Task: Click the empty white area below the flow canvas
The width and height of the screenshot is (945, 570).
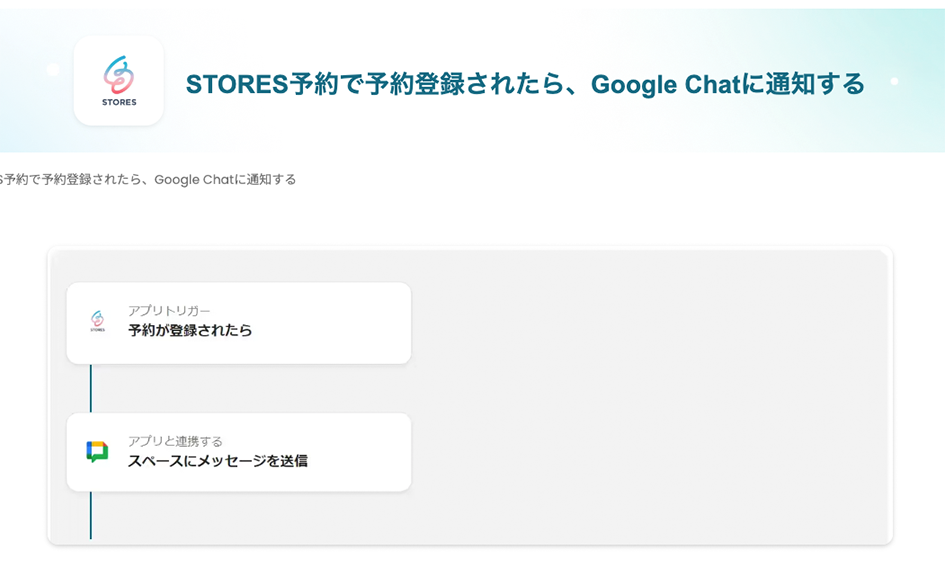Action: point(470,558)
